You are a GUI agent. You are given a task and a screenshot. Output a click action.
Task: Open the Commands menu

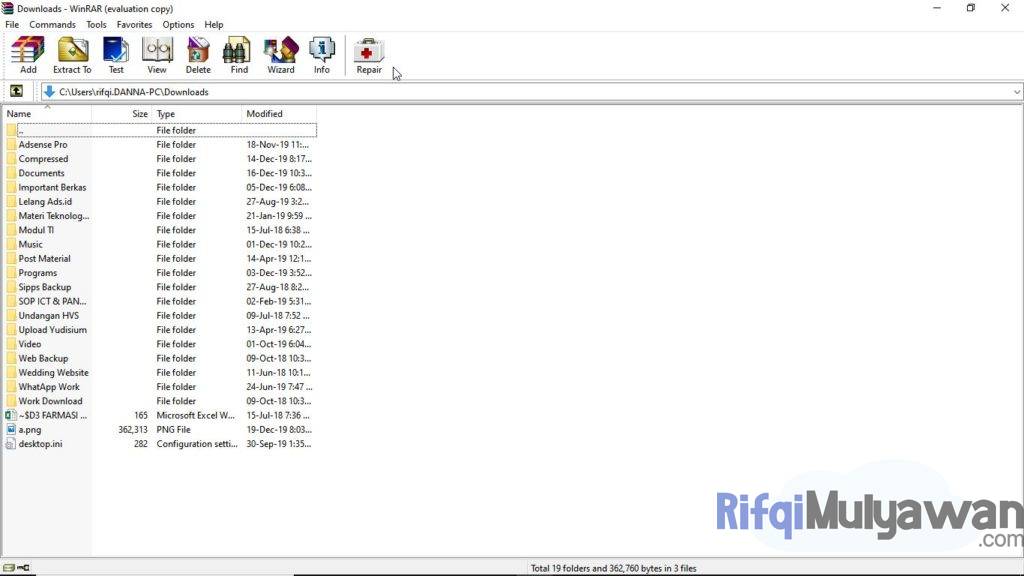52,24
